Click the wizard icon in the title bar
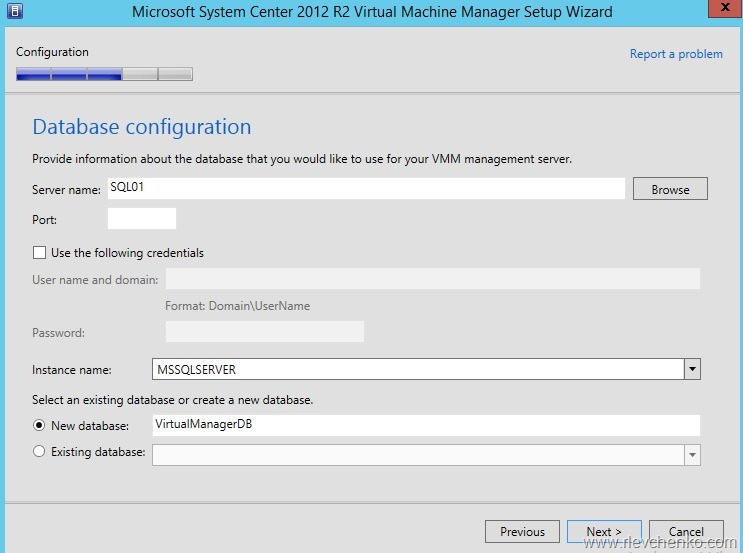 click(x=12, y=12)
